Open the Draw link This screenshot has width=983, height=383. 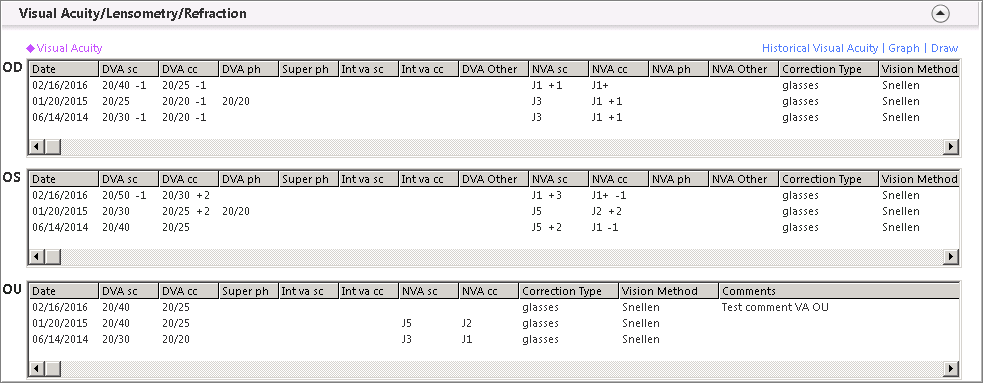[944, 48]
